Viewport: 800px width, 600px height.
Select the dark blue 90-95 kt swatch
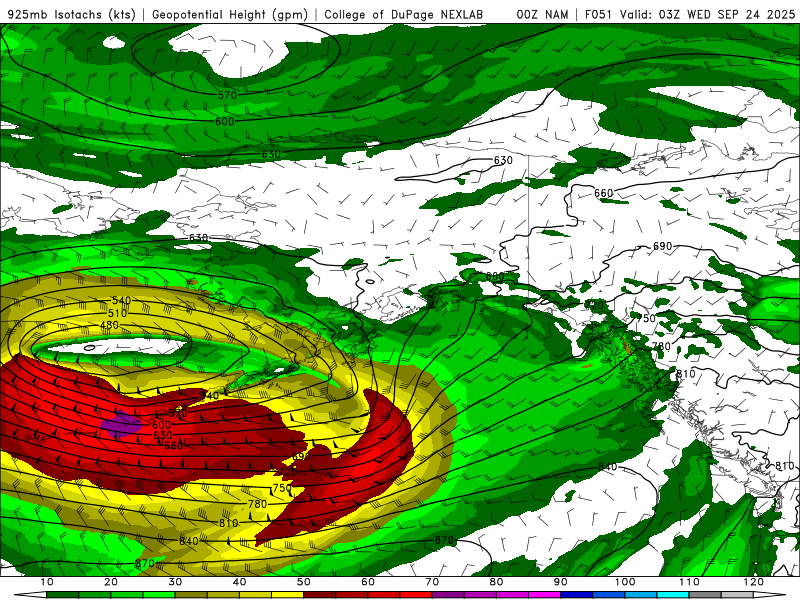click(x=577, y=595)
